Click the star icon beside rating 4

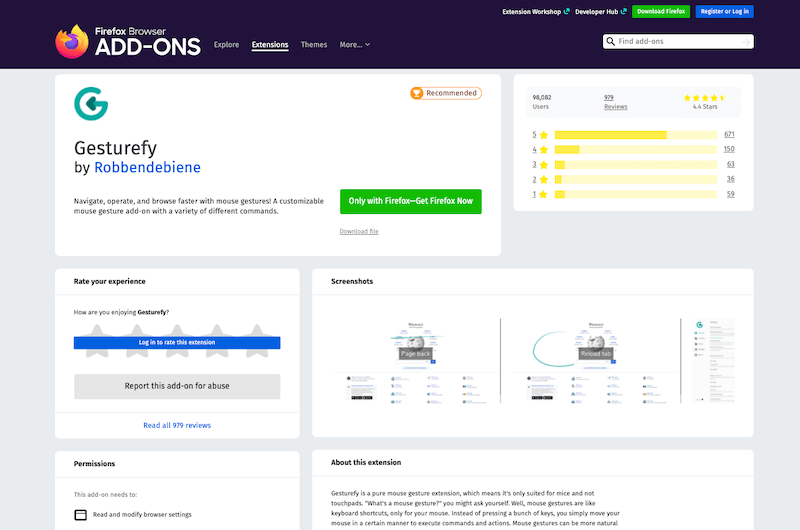(x=544, y=149)
